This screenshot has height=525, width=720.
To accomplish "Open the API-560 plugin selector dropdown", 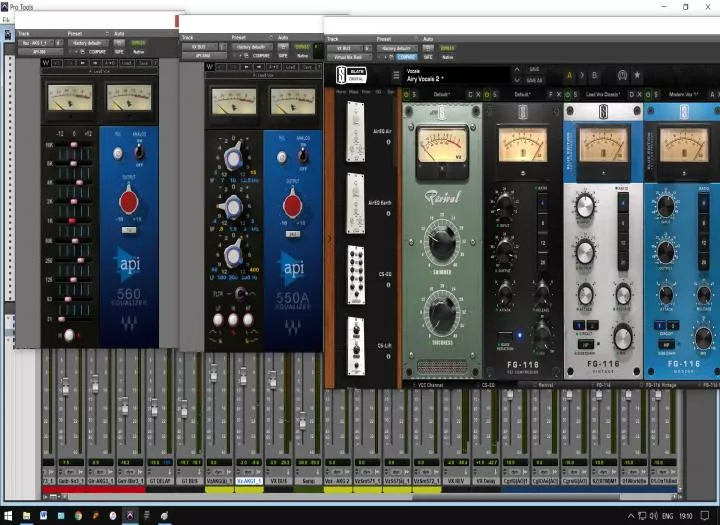I will click(x=40, y=52).
